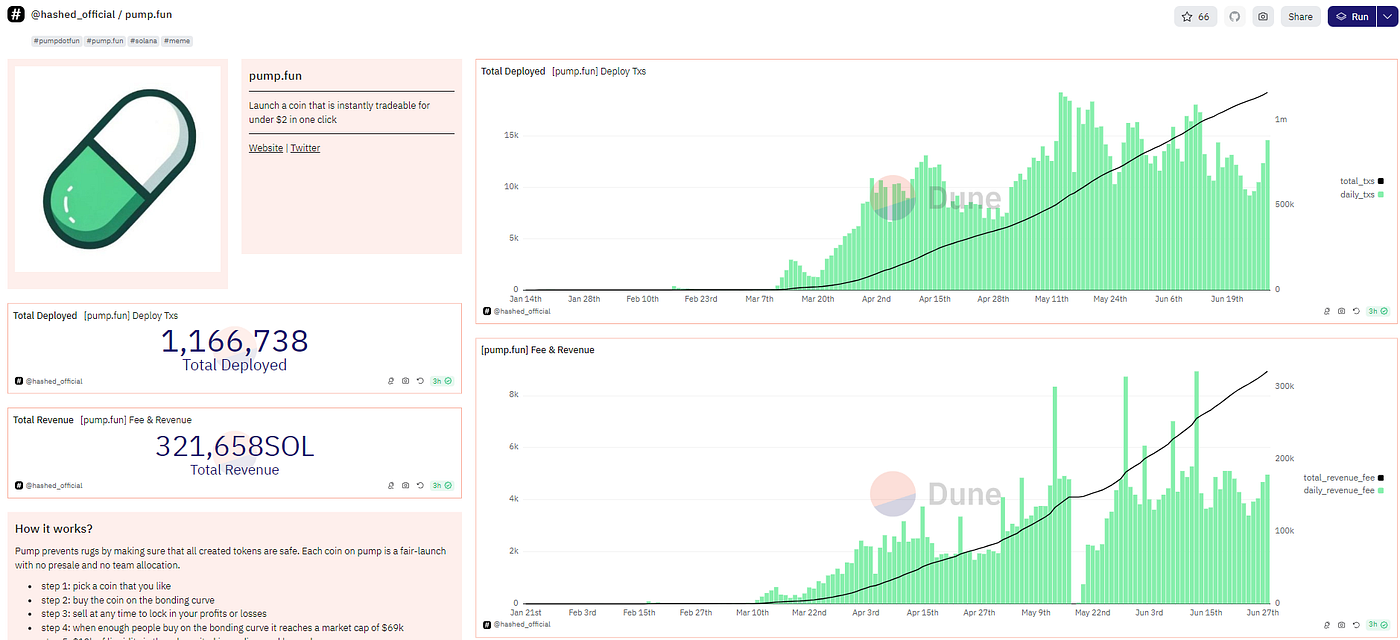
Task: Click the camera icon in Fee & Revenue chart
Action: (1341, 624)
